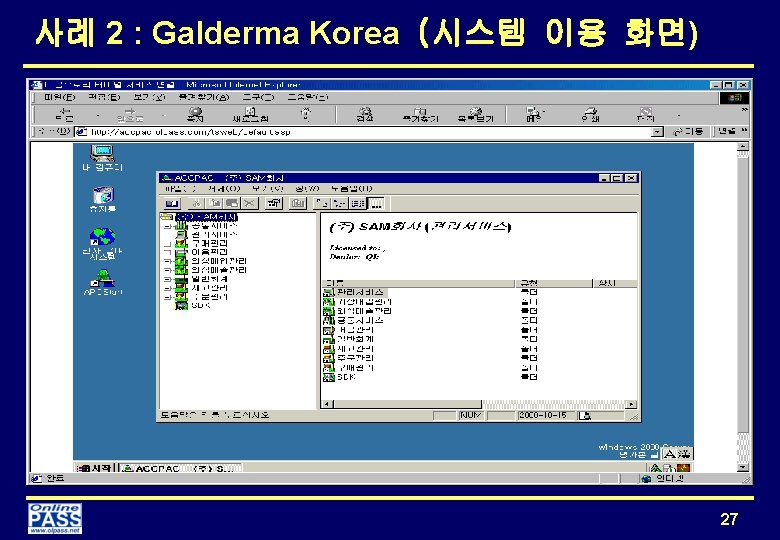Select SDK in the left tree
The height and width of the screenshot is (540, 780).
(200, 305)
